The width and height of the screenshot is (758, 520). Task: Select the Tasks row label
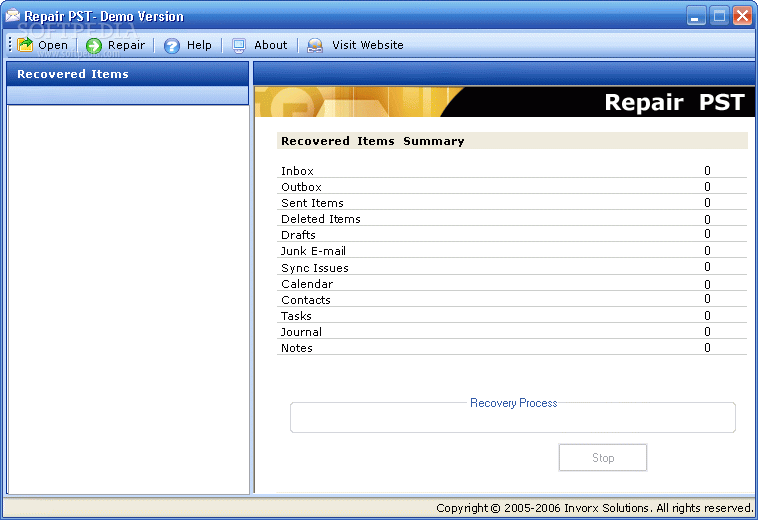296,316
